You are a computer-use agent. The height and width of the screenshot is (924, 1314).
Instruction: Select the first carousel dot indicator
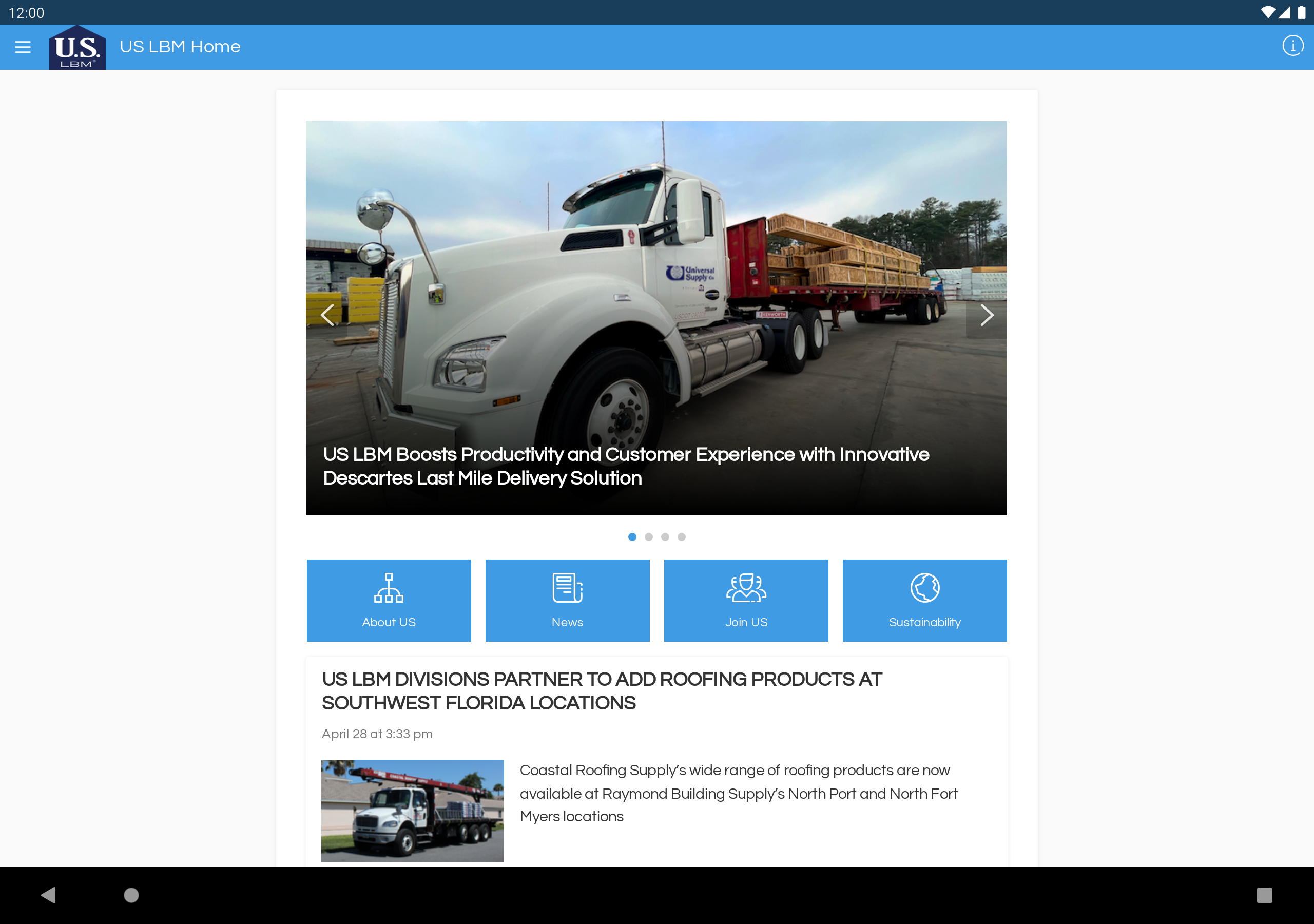(x=632, y=537)
